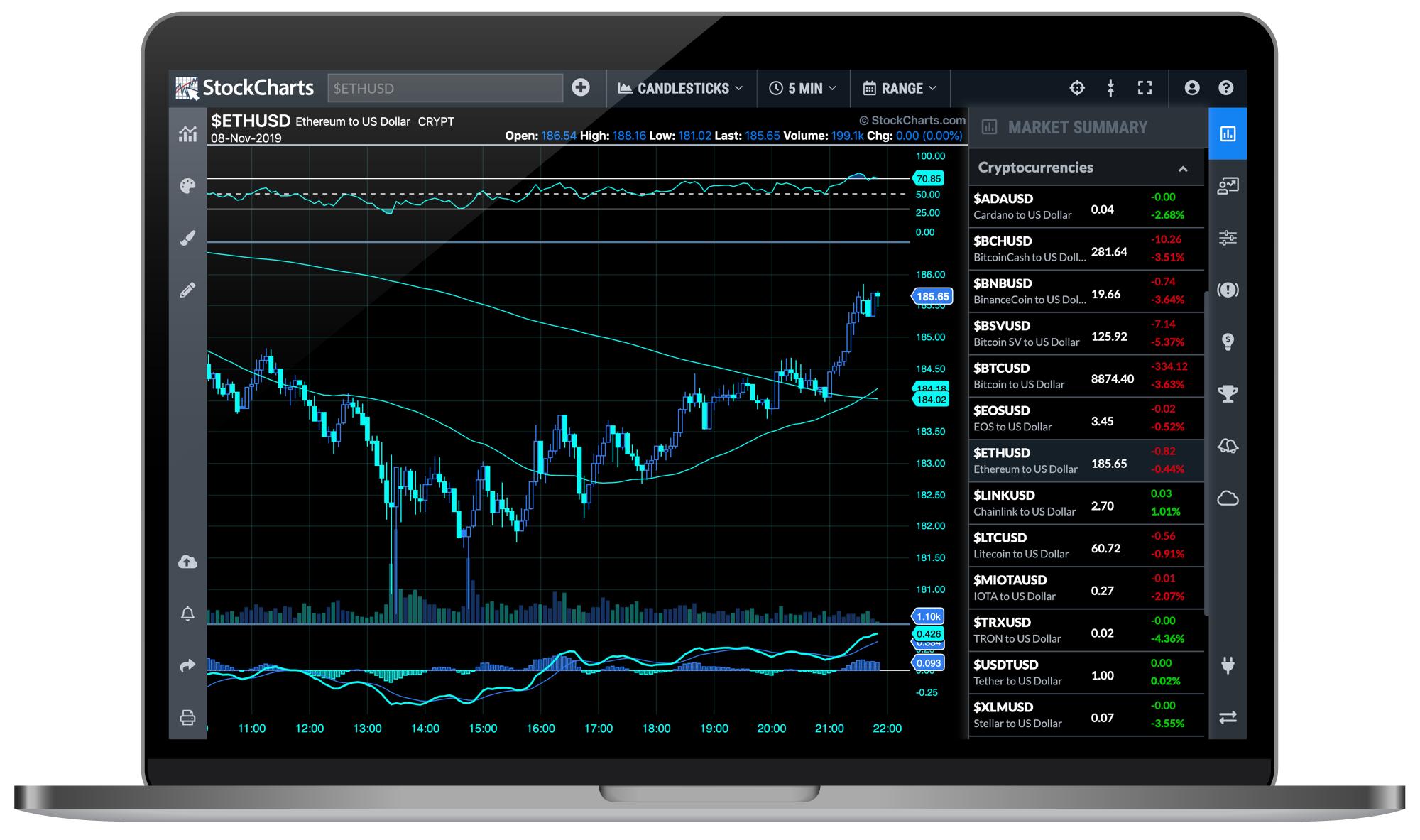Click the share arrow icon
The height and width of the screenshot is (840, 1420).
[x=187, y=666]
